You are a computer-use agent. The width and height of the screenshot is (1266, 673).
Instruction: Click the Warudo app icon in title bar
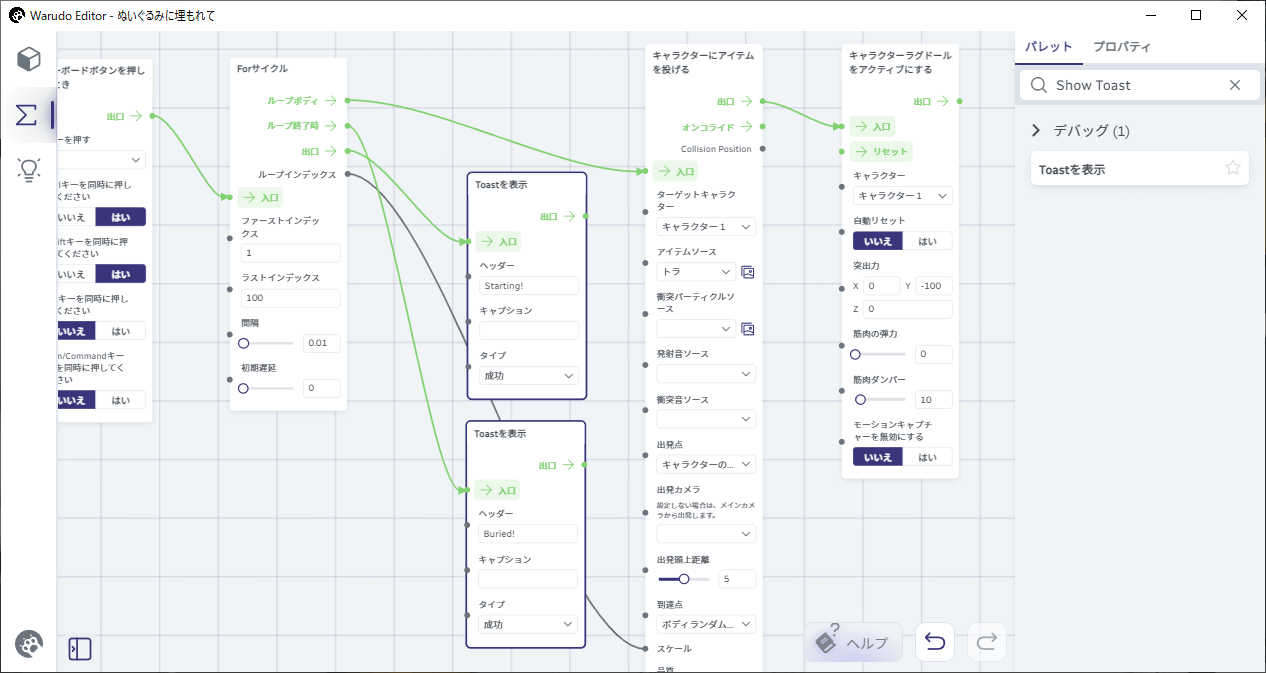[x=17, y=15]
